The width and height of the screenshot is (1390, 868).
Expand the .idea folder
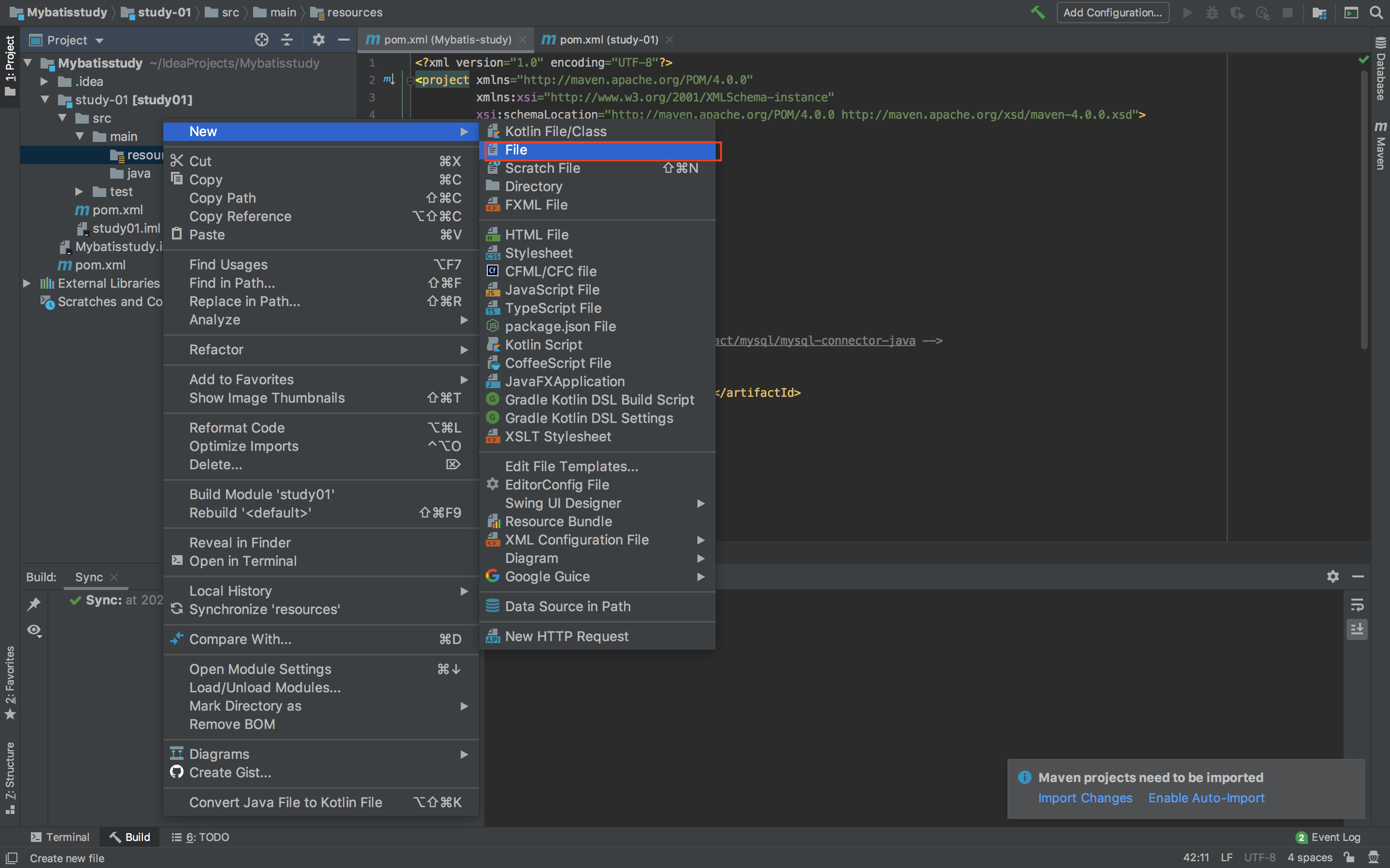point(44,82)
